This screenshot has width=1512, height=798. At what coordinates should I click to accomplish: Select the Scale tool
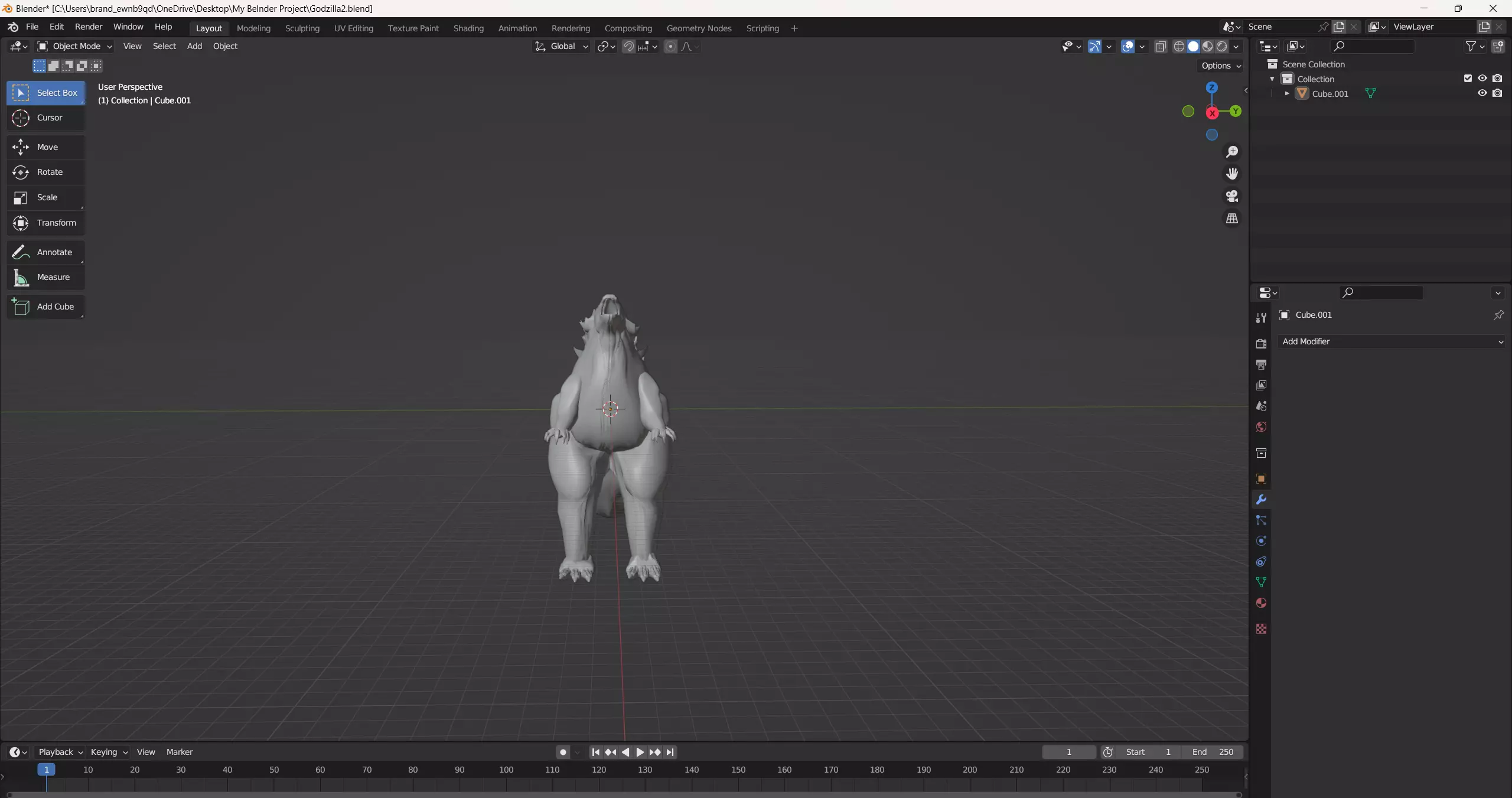tap(45, 197)
